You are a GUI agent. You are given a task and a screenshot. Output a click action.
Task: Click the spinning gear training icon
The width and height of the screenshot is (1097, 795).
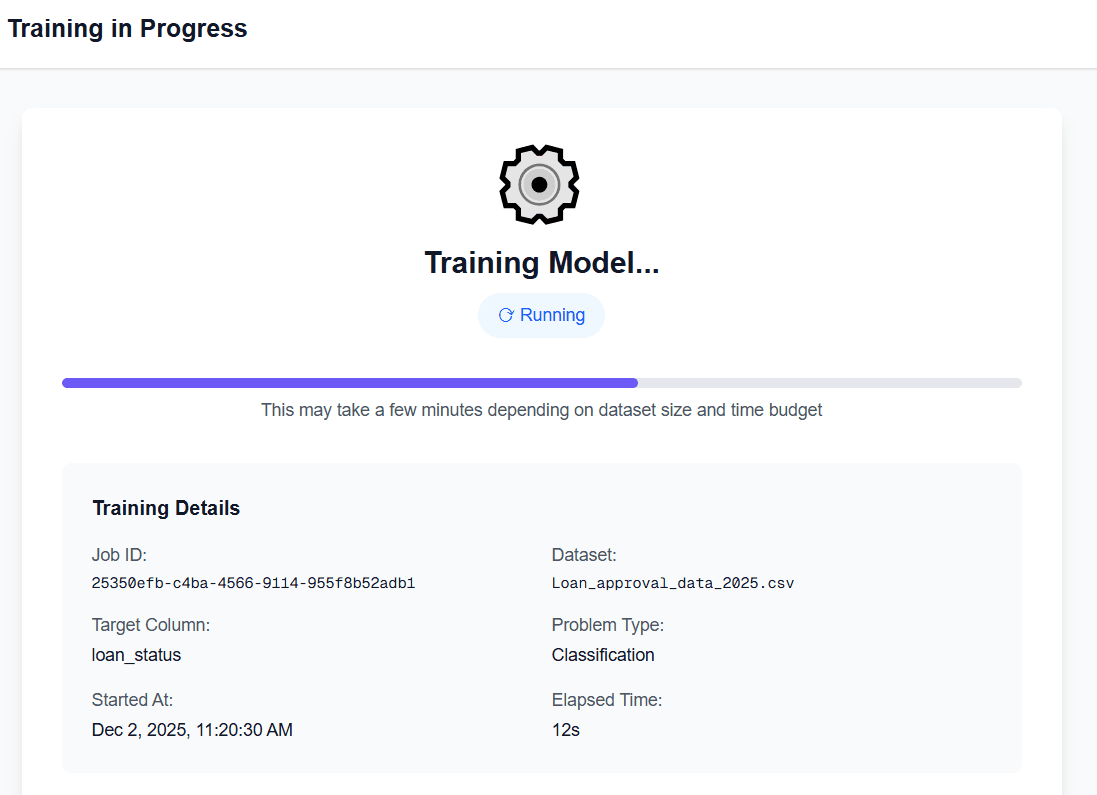click(x=539, y=184)
